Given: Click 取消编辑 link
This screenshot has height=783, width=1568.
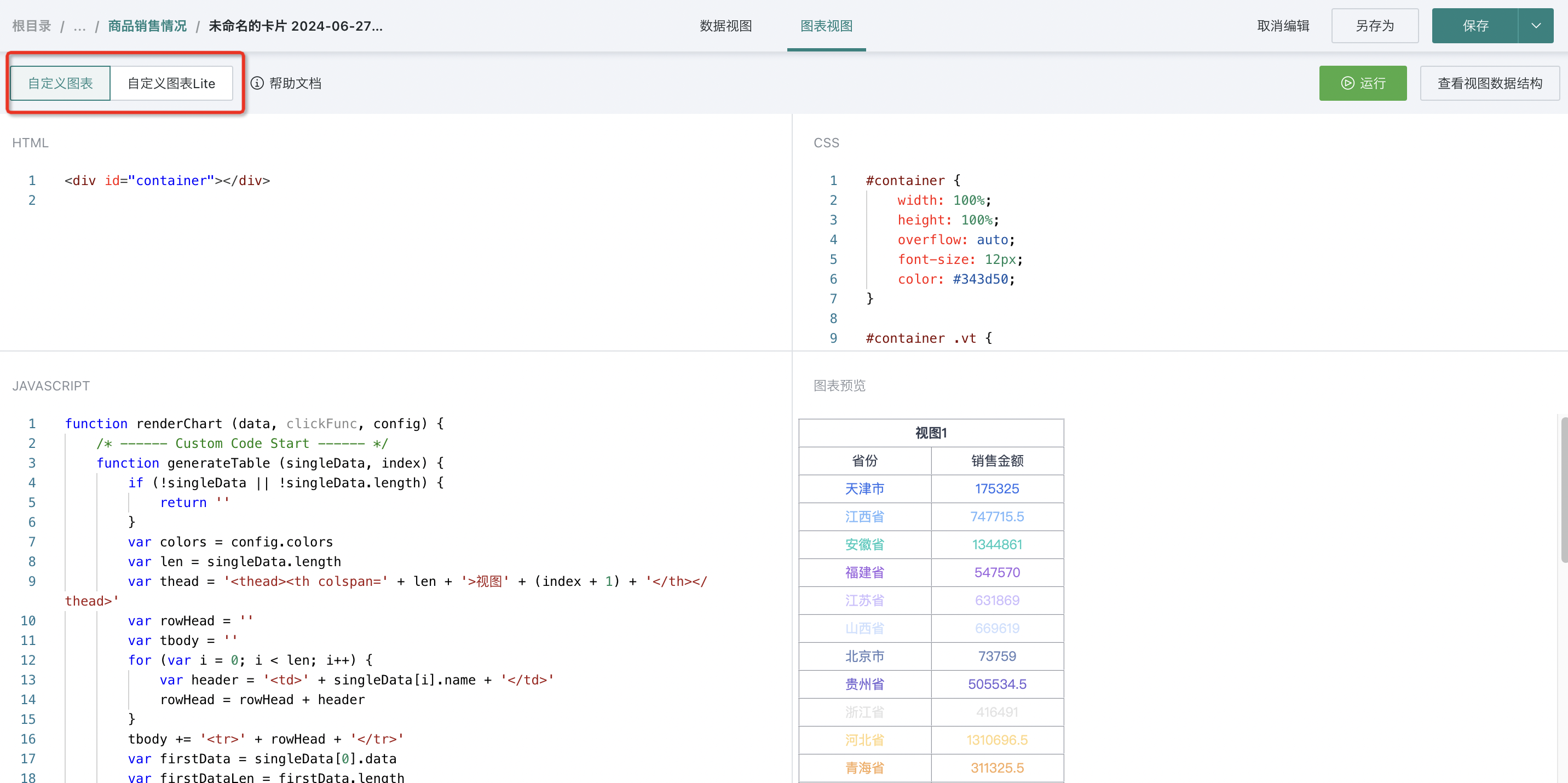Looking at the screenshot, I should pyautogui.click(x=1283, y=26).
